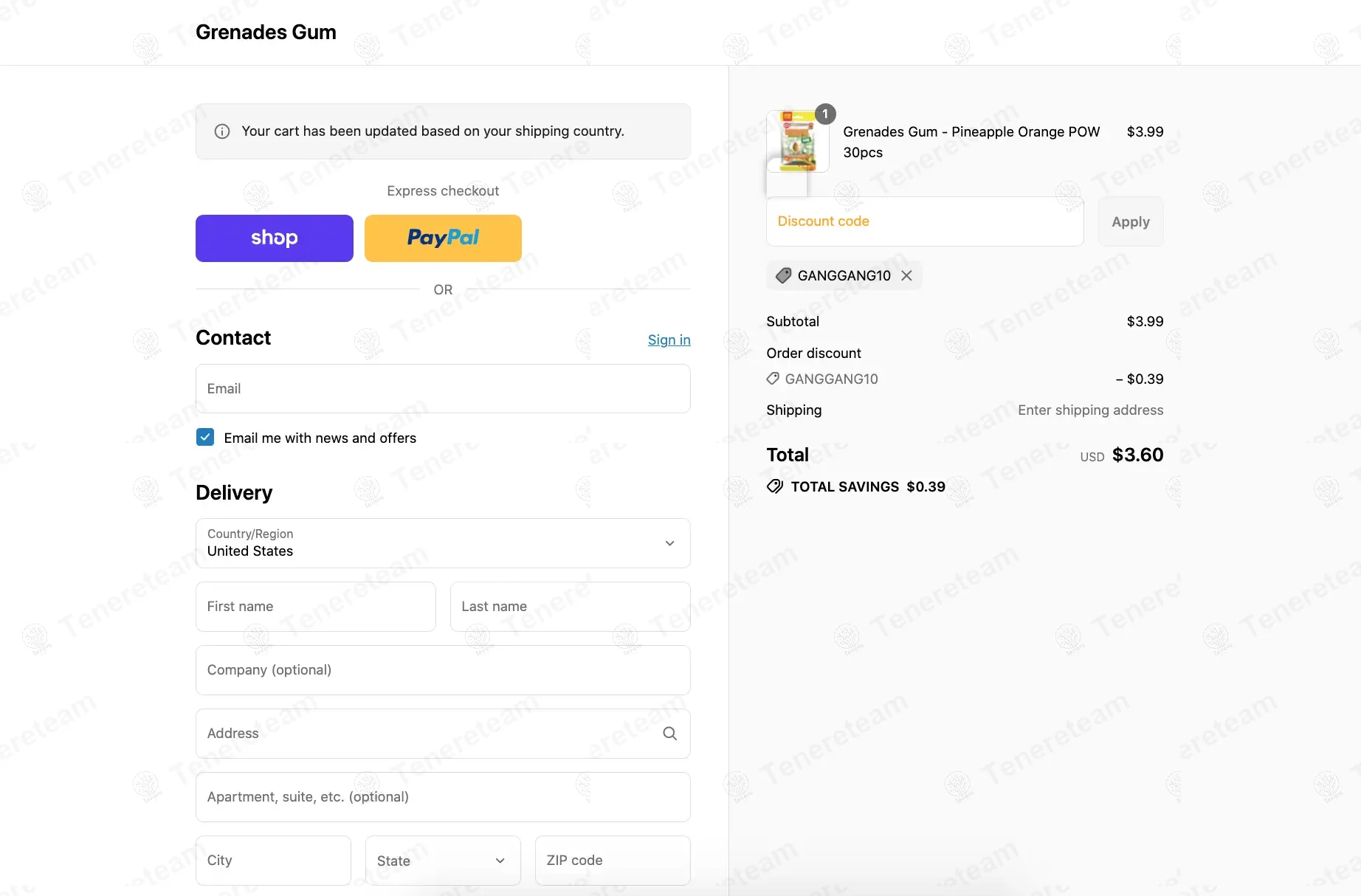Open the Country/Region dropdown
Image resolution: width=1361 pixels, height=896 pixels.
[x=443, y=543]
